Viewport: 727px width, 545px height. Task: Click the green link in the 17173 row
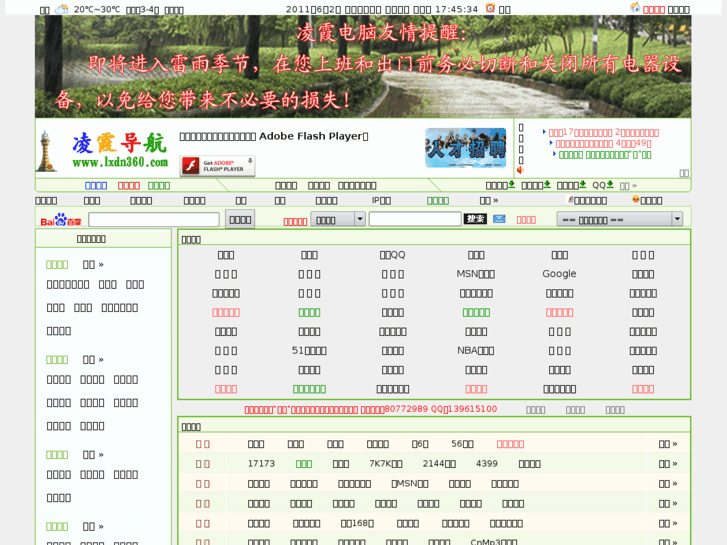304,464
